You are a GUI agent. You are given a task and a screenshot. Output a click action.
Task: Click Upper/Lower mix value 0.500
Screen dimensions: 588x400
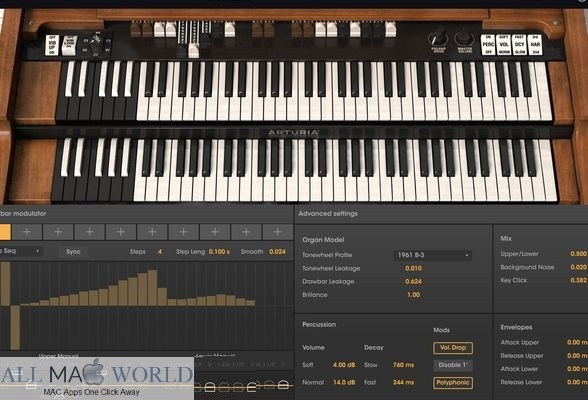[x=579, y=254]
